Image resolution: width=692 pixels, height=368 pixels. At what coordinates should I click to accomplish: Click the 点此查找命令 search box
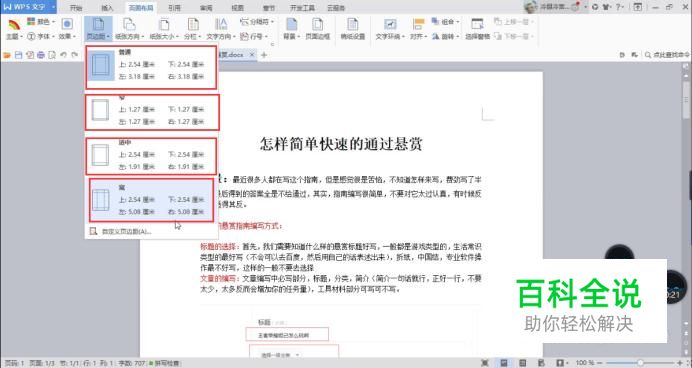(x=667, y=55)
